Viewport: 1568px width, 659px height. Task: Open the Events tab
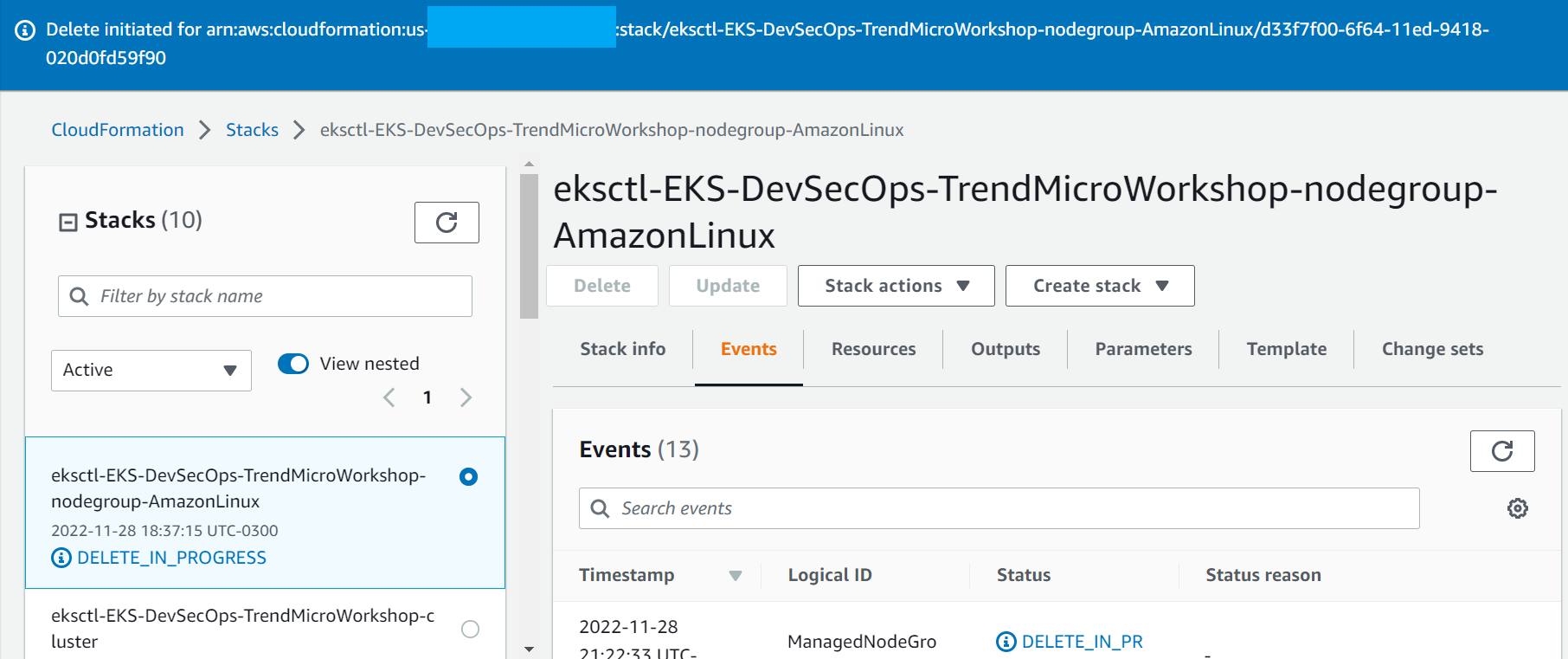tap(749, 349)
